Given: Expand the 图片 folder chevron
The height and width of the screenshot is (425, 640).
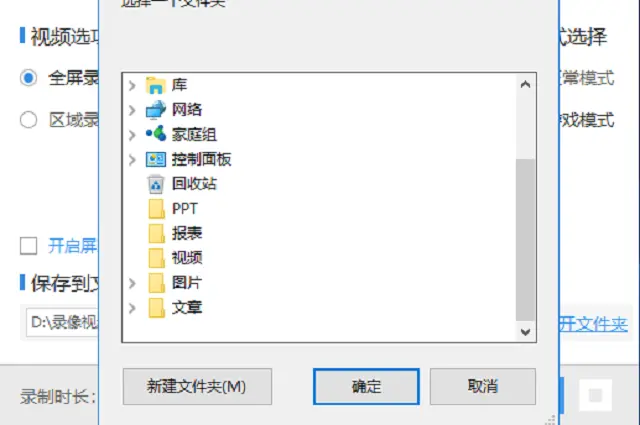Looking at the screenshot, I should pyautogui.click(x=132, y=283).
